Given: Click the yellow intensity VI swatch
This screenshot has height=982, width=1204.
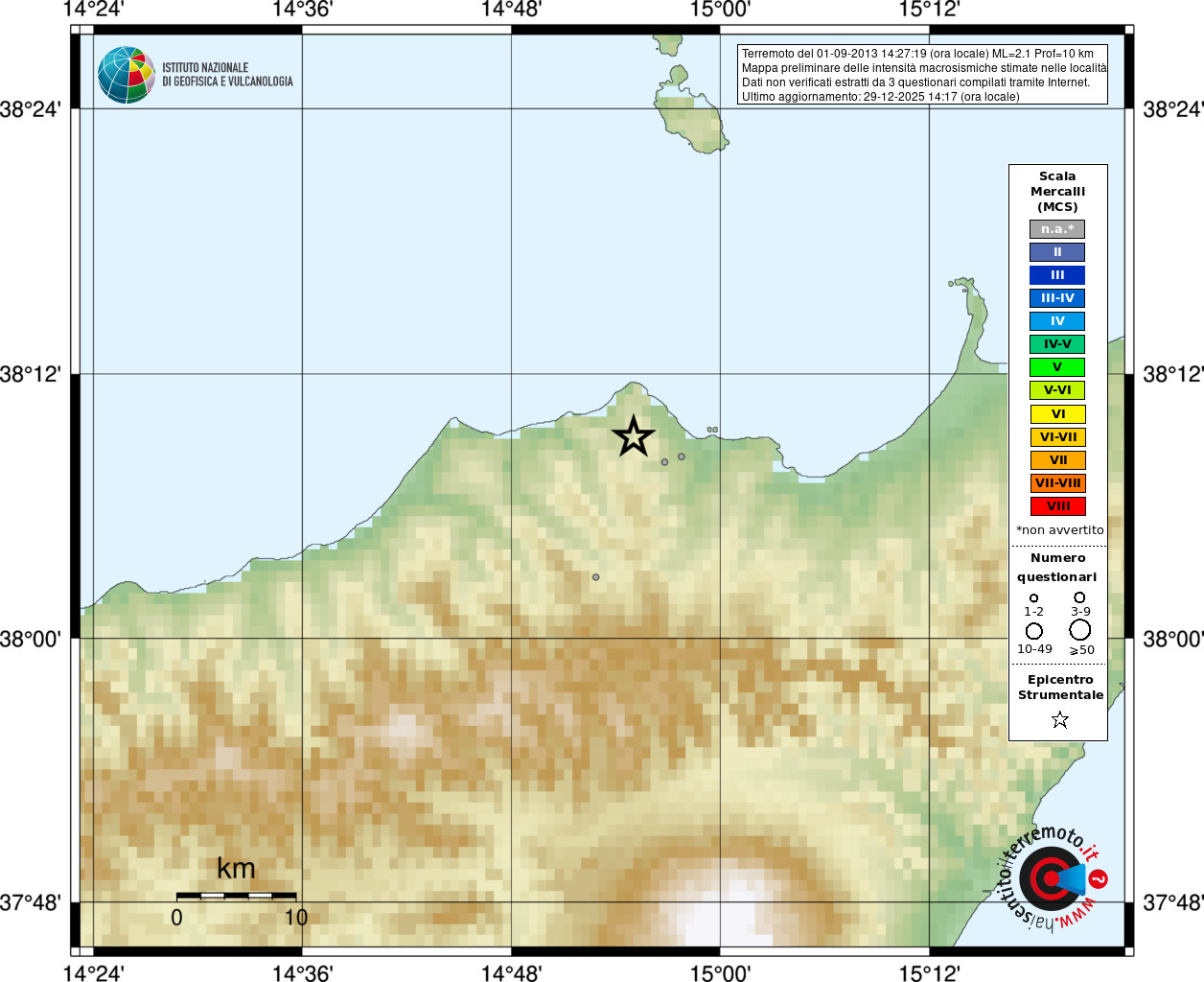Looking at the screenshot, I should [x=1057, y=414].
